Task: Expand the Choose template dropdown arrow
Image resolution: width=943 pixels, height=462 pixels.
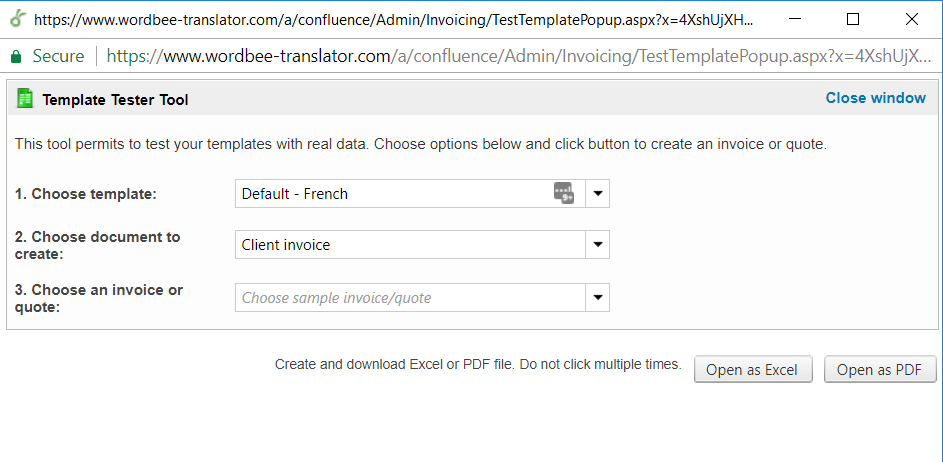Action: click(597, 194)
